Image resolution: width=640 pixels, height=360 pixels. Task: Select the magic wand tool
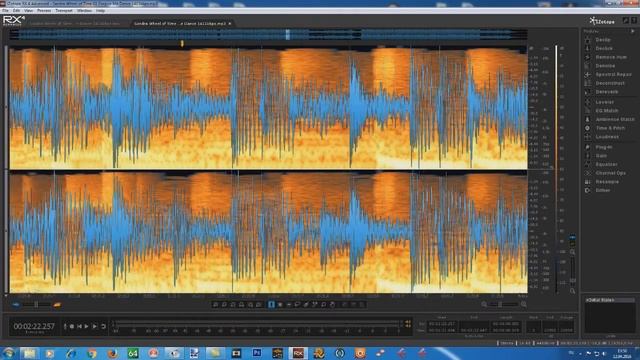tap(315, 304)
